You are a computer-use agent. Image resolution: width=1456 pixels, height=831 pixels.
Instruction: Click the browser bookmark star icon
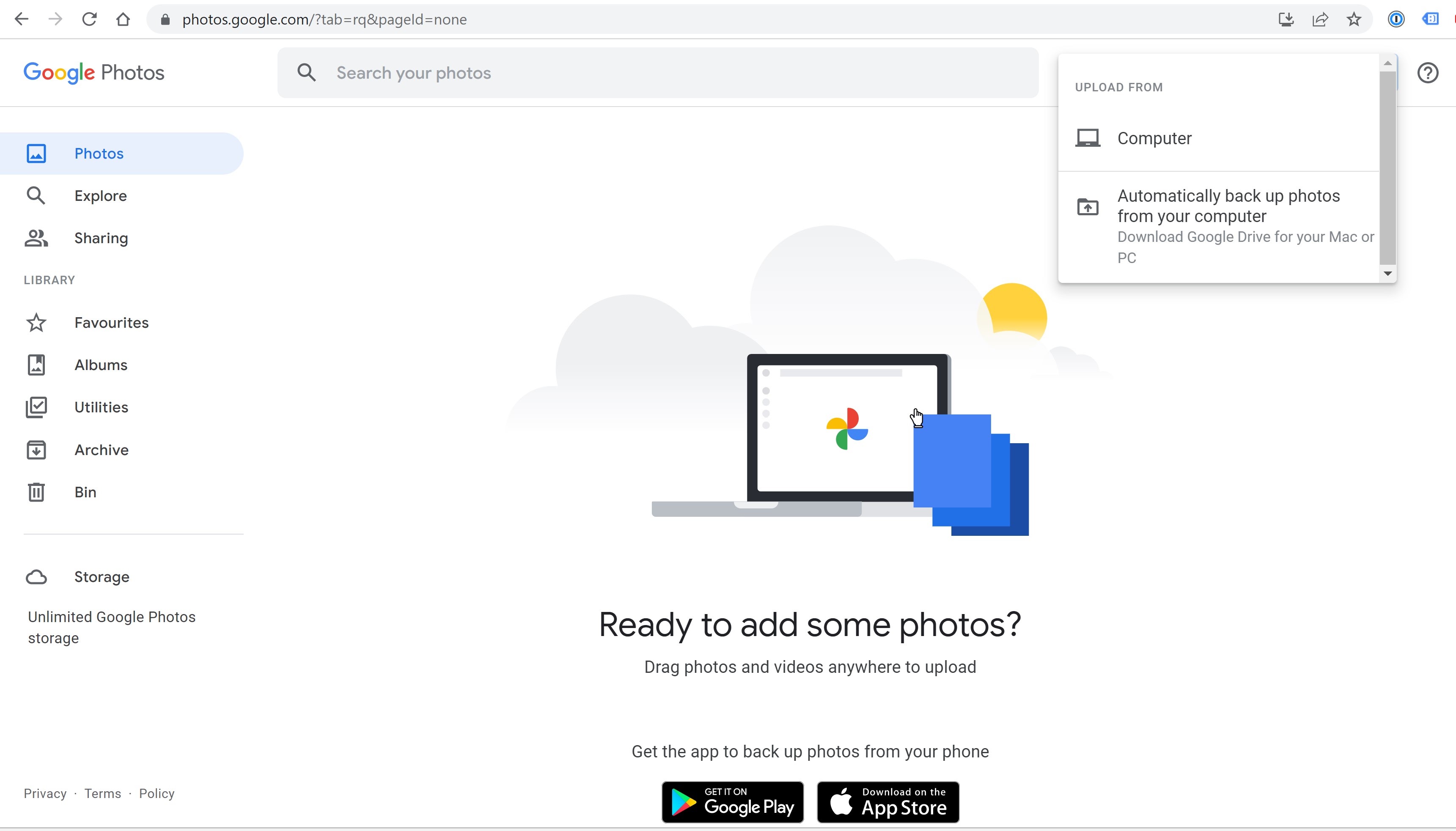pyautogui.click(x=1354, y=20)
